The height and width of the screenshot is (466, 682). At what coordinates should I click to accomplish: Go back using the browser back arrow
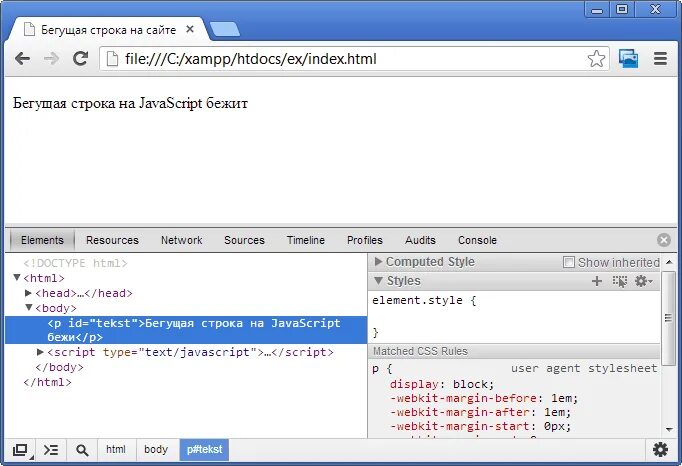(23, 58)
